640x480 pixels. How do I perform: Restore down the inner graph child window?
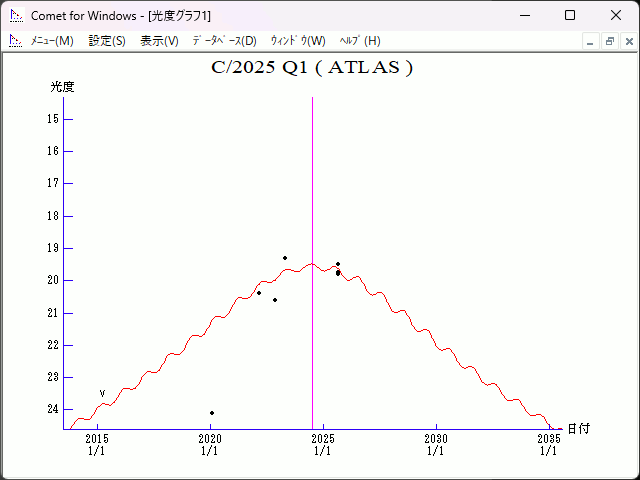pos(609,41)
